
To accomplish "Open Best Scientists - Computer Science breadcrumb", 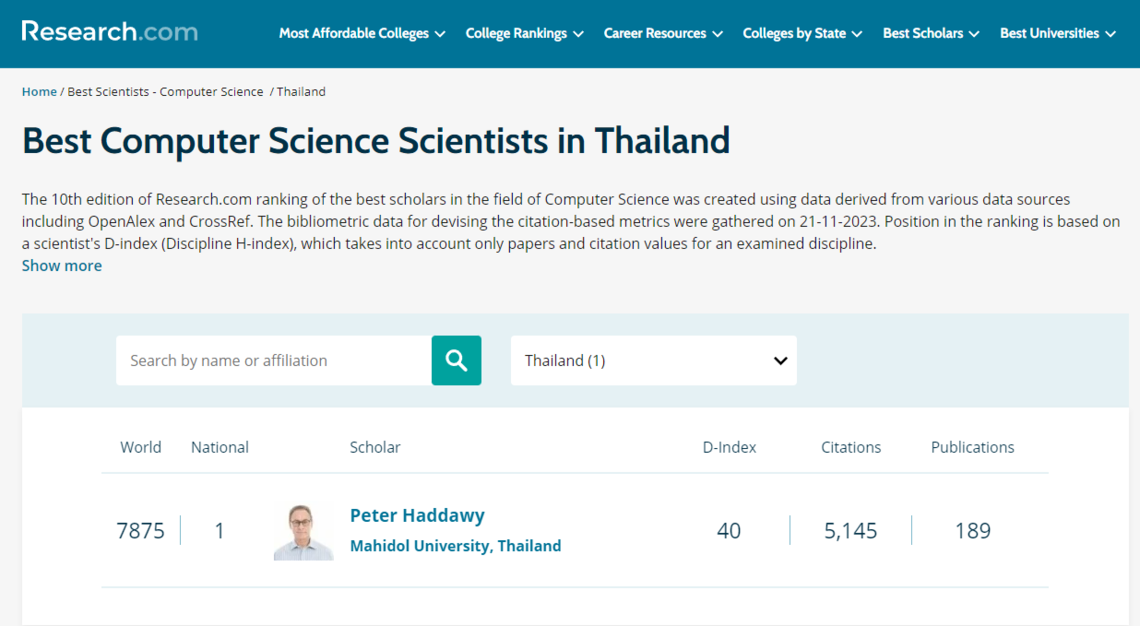I will click(165, 92).
